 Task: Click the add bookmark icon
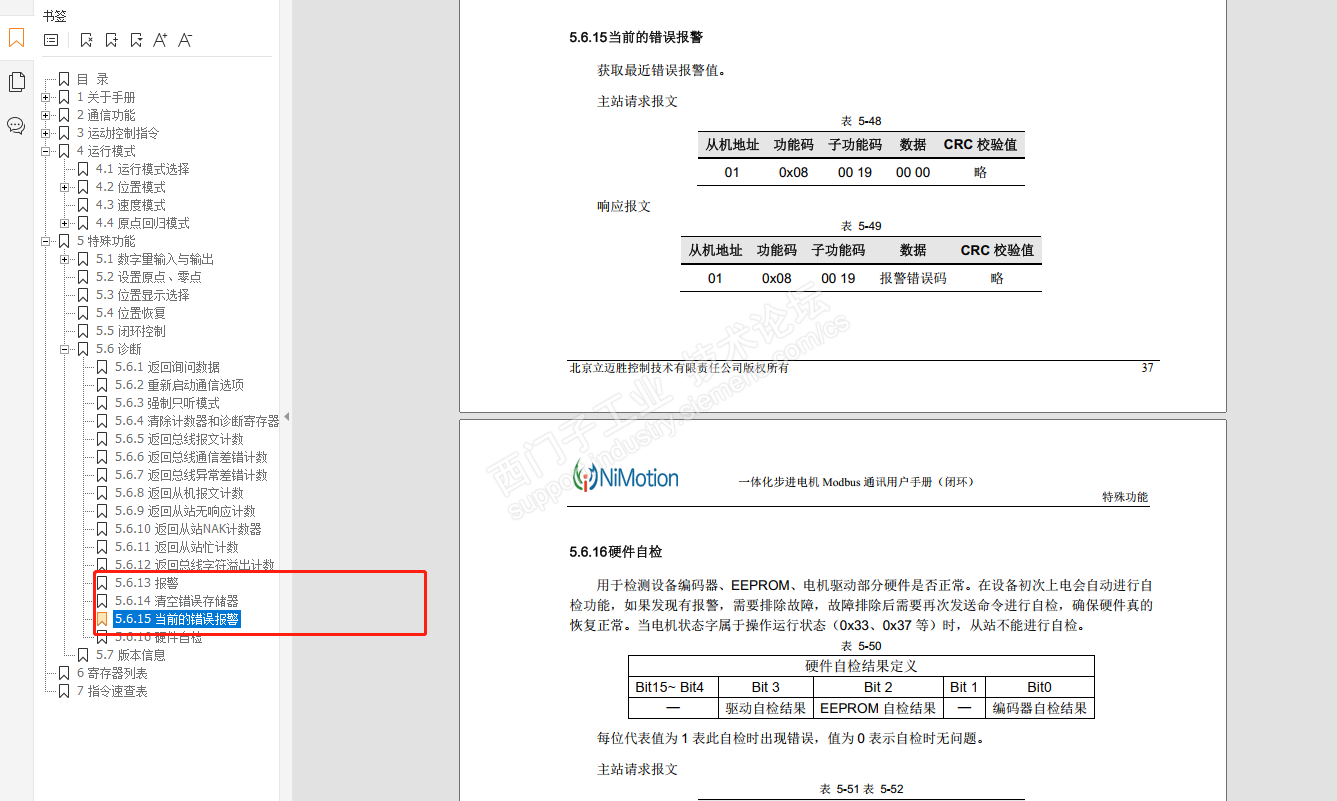[111, 40]
